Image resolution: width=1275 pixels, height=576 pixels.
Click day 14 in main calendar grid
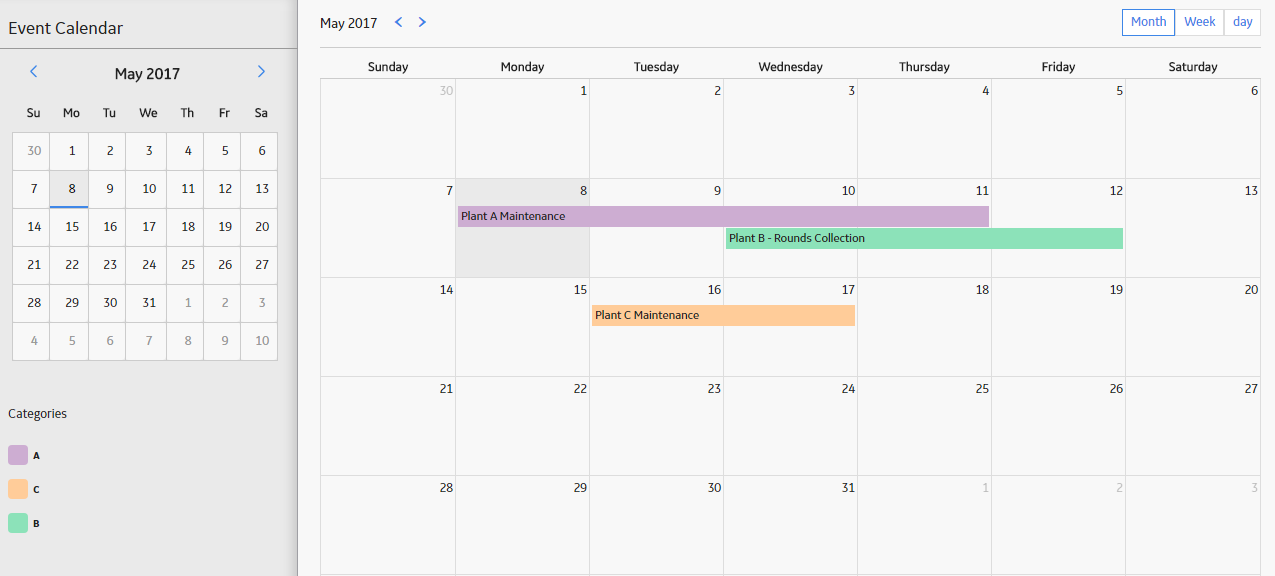point(388,327)
